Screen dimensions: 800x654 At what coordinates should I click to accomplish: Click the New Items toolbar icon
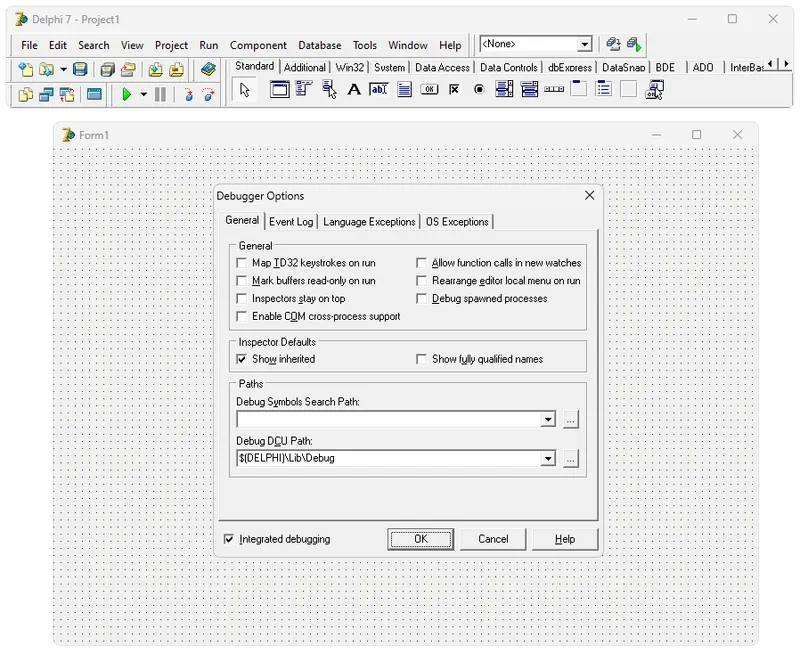(x=26, y=69)
